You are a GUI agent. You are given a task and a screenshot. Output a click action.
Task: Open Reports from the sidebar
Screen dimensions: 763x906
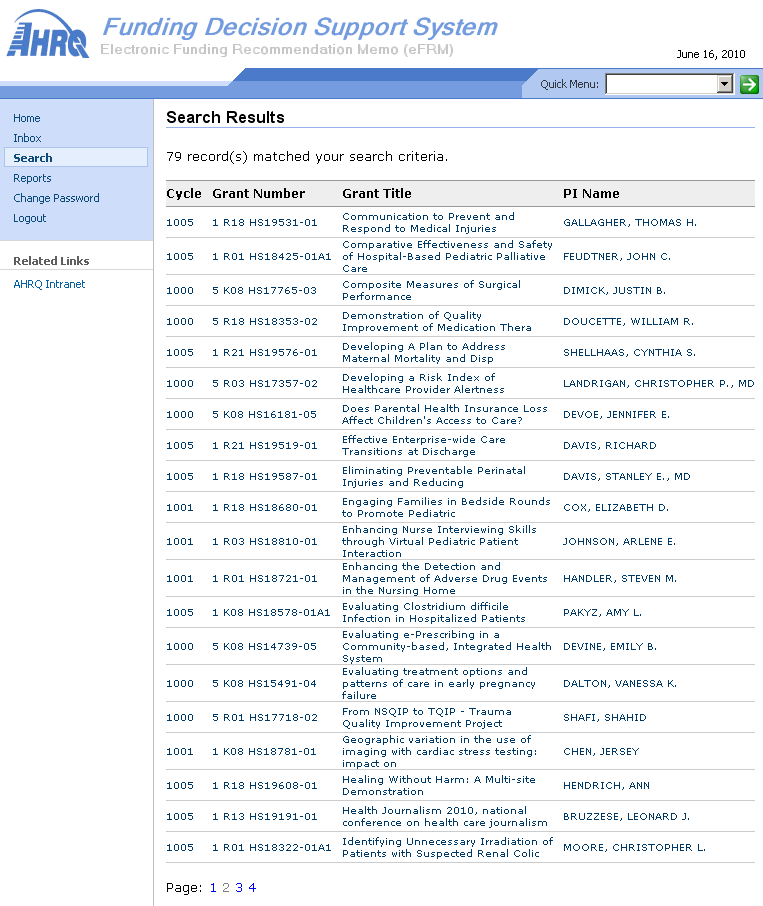(x=32, y=178)
